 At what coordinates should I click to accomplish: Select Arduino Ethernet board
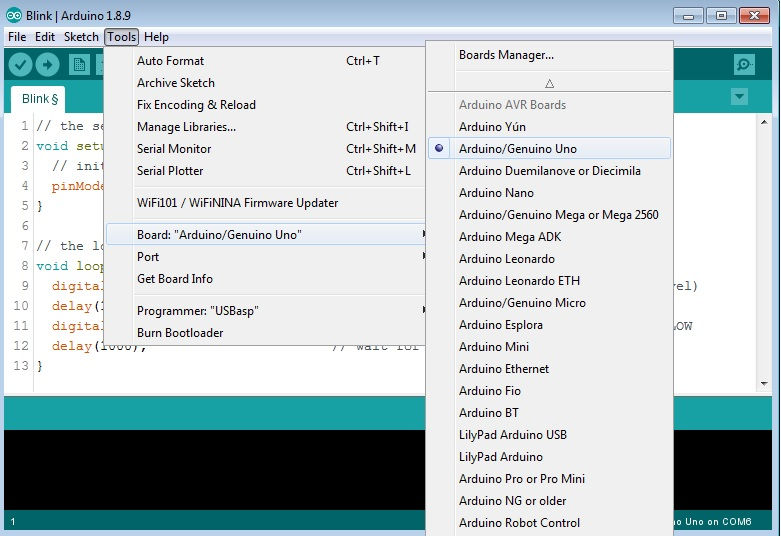[549, 369]
